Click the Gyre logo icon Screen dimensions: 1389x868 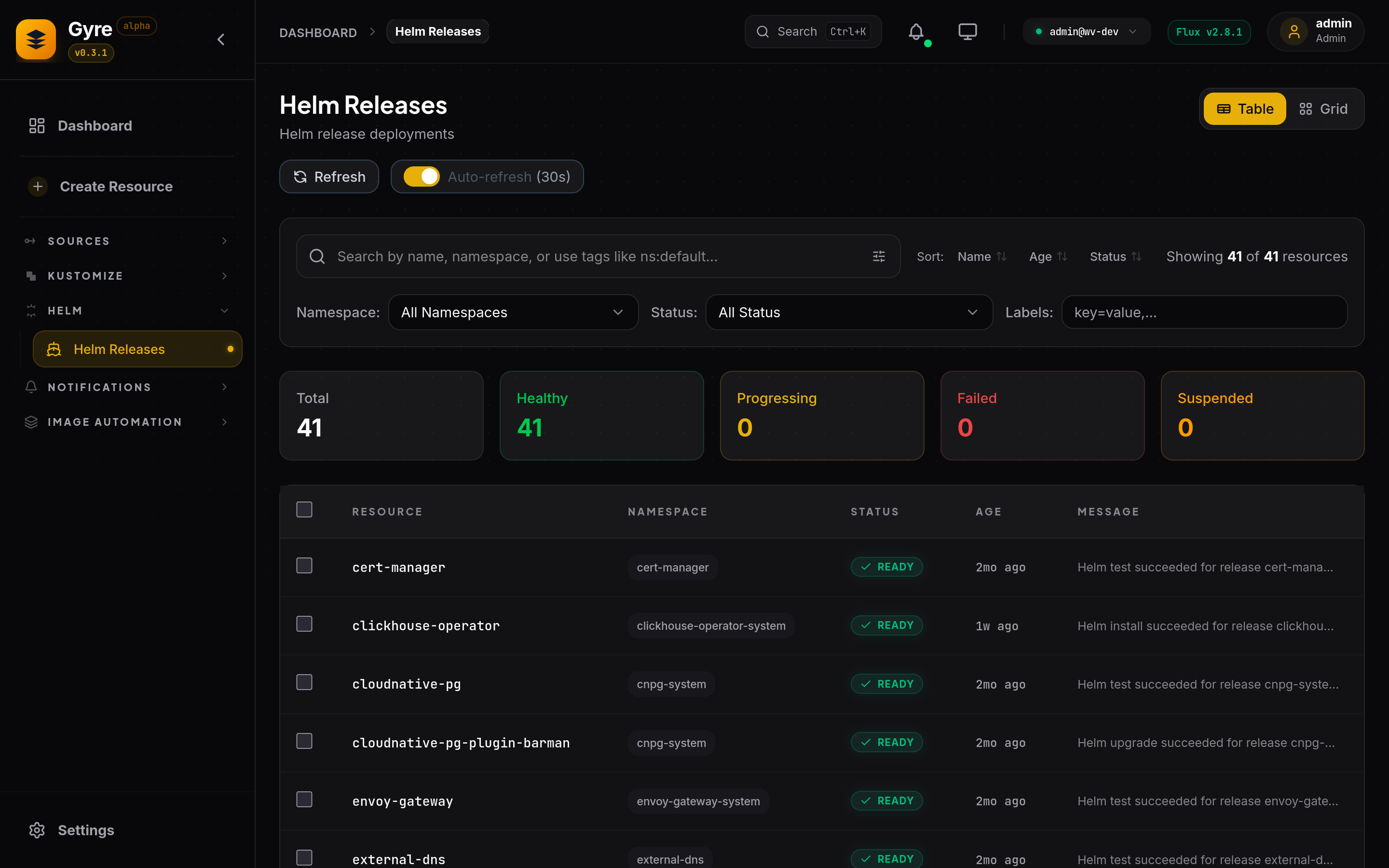[x=36, y=39]
